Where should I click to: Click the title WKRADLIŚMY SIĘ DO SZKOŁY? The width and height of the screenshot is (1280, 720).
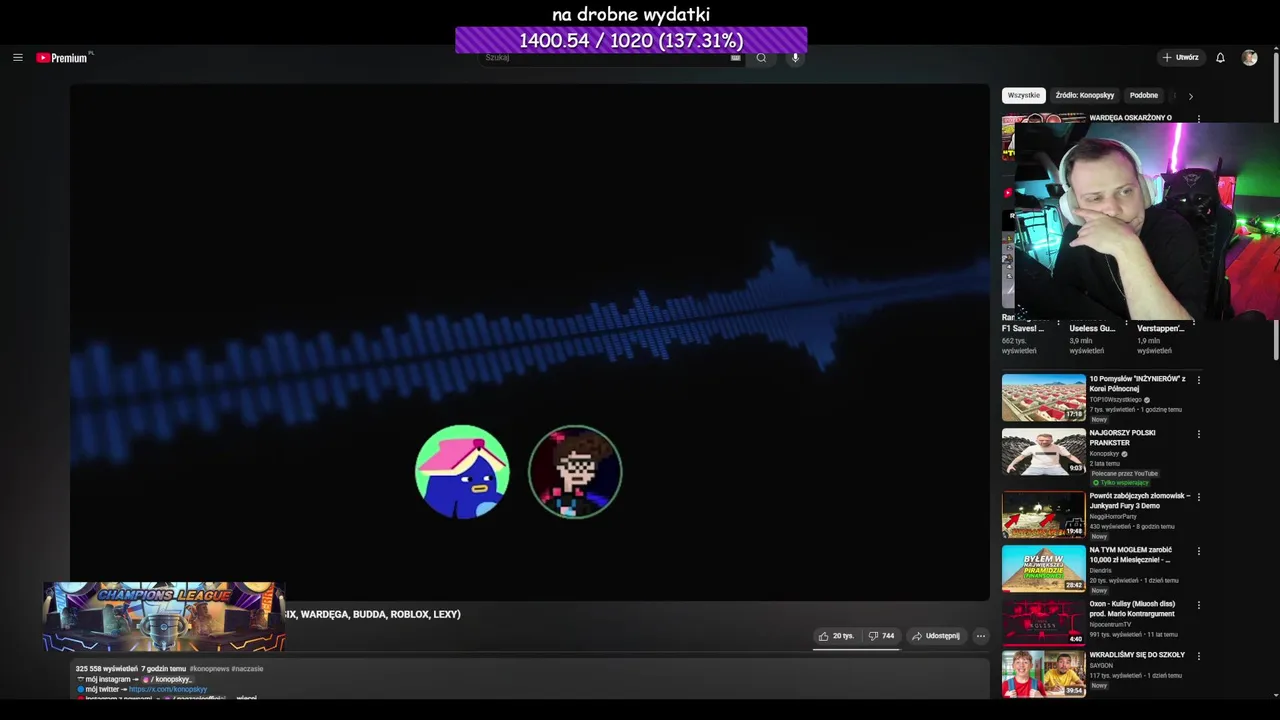1137,655
